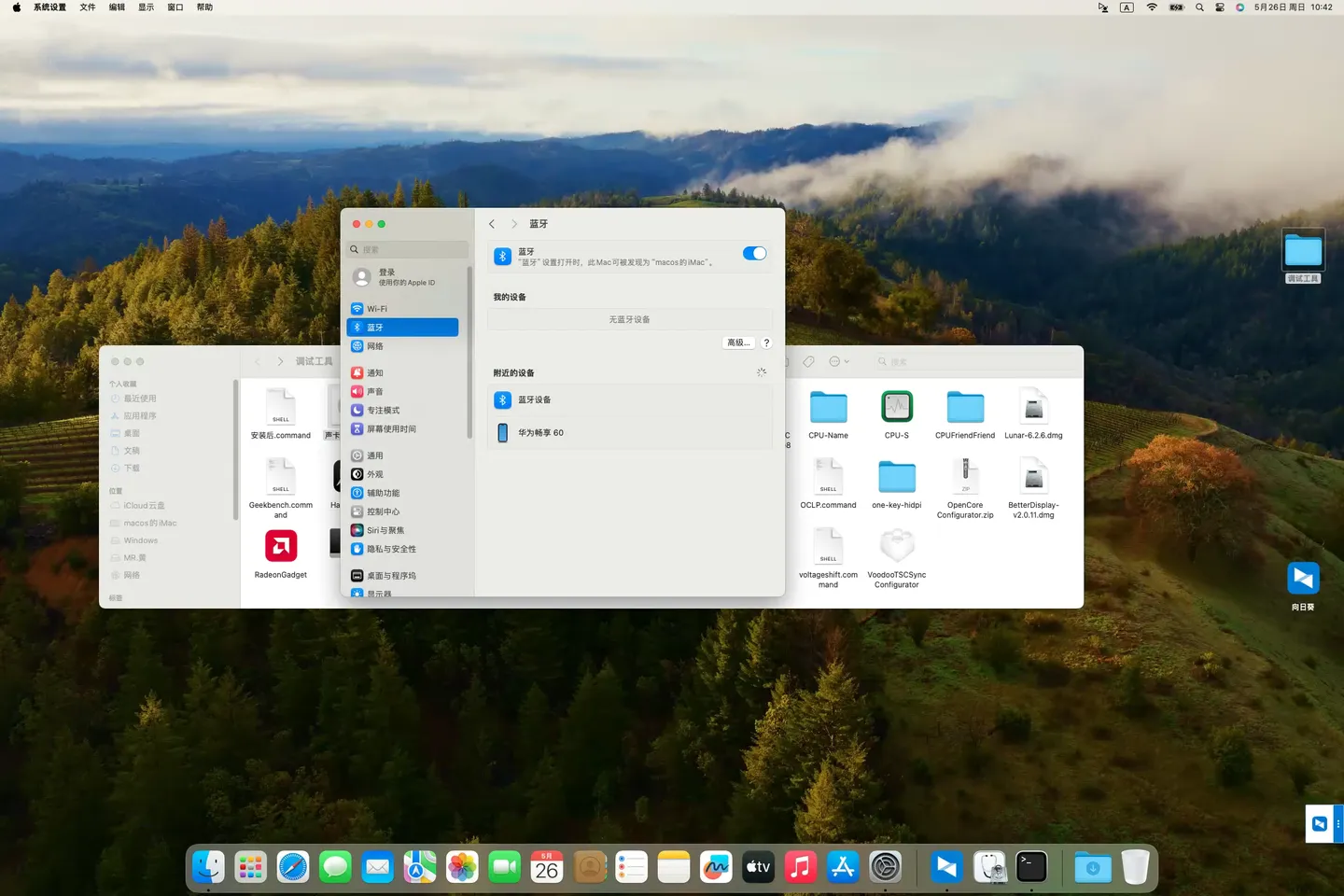Open the Finder action menu dropdown
The image size is (1344, 896).
click(839, 361)
